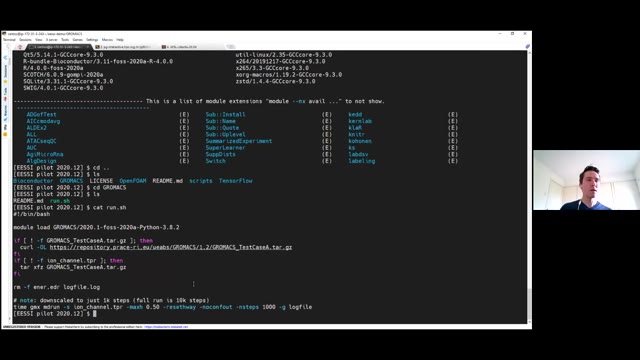Click the paperclip attach icon
This screenshot has width=640, height=360.
(x=527, y=47)
